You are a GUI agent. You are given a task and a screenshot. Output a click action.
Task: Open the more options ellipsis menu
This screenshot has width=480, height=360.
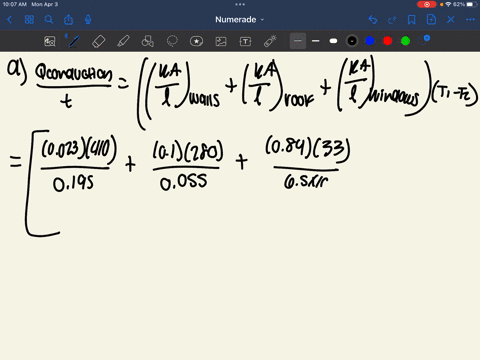point(470,20)
